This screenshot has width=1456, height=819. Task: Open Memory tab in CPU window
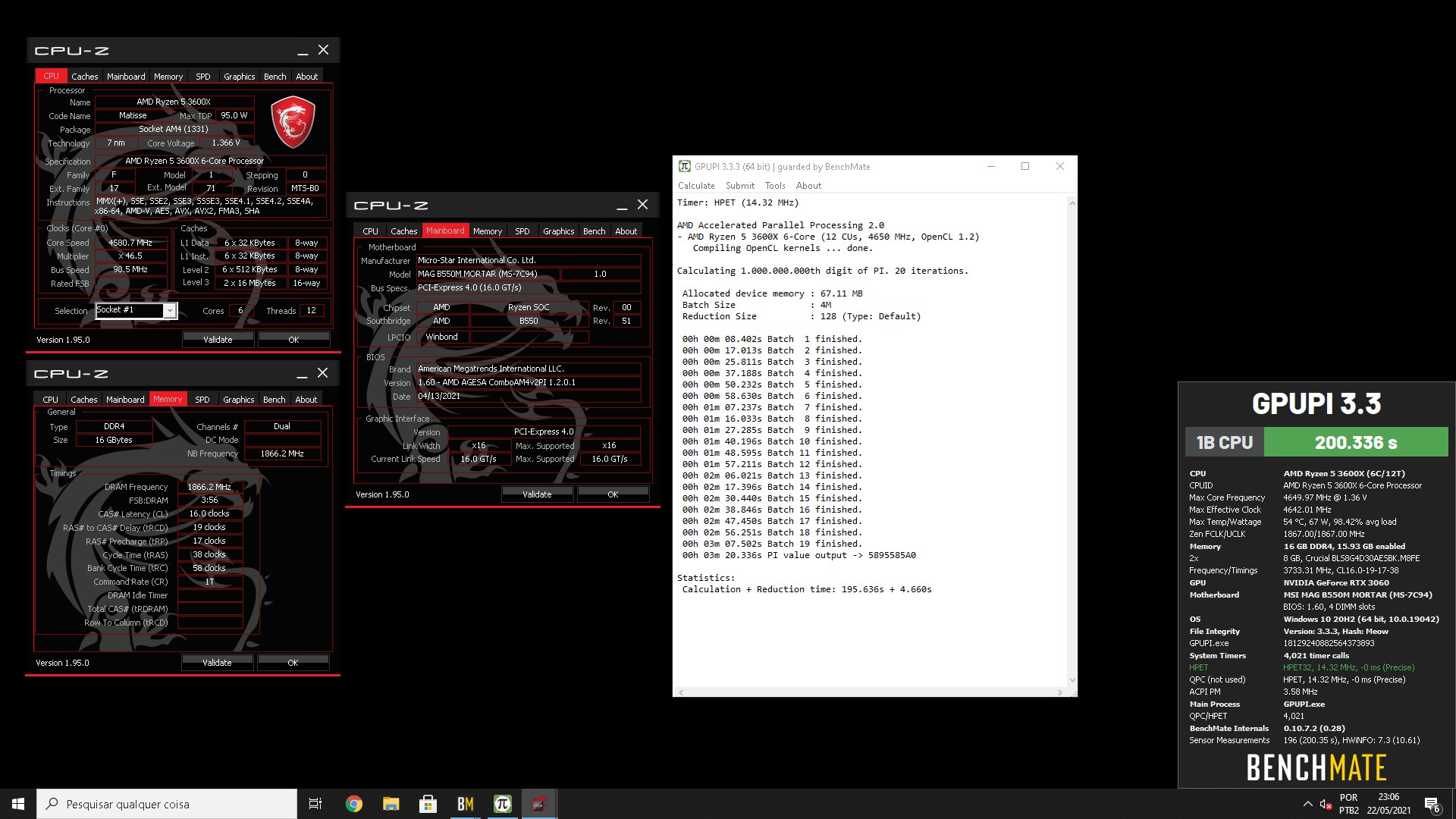168,77
